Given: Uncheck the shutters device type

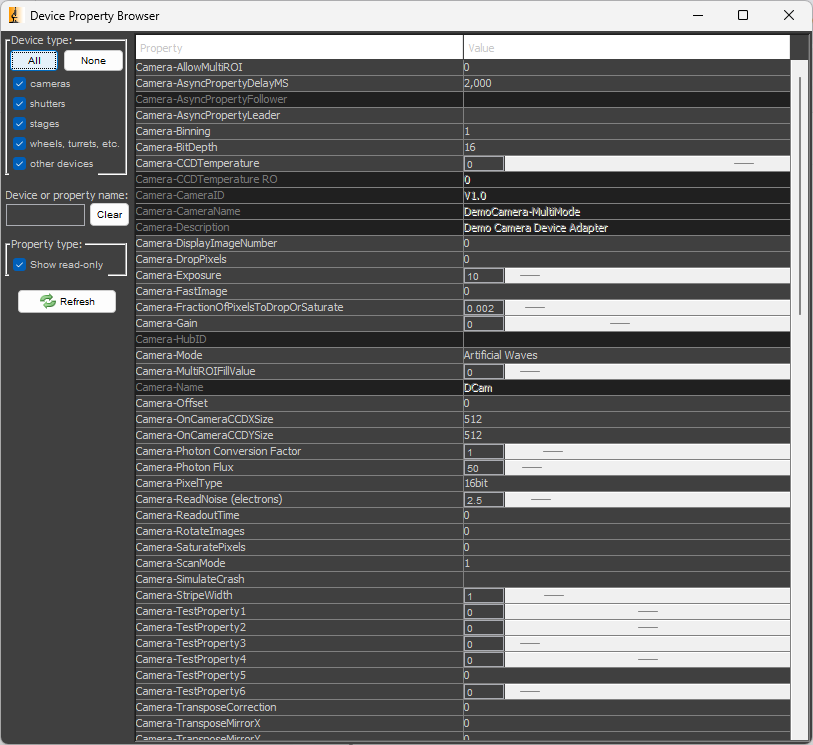Looking at the screenshot, I should 20,104.
